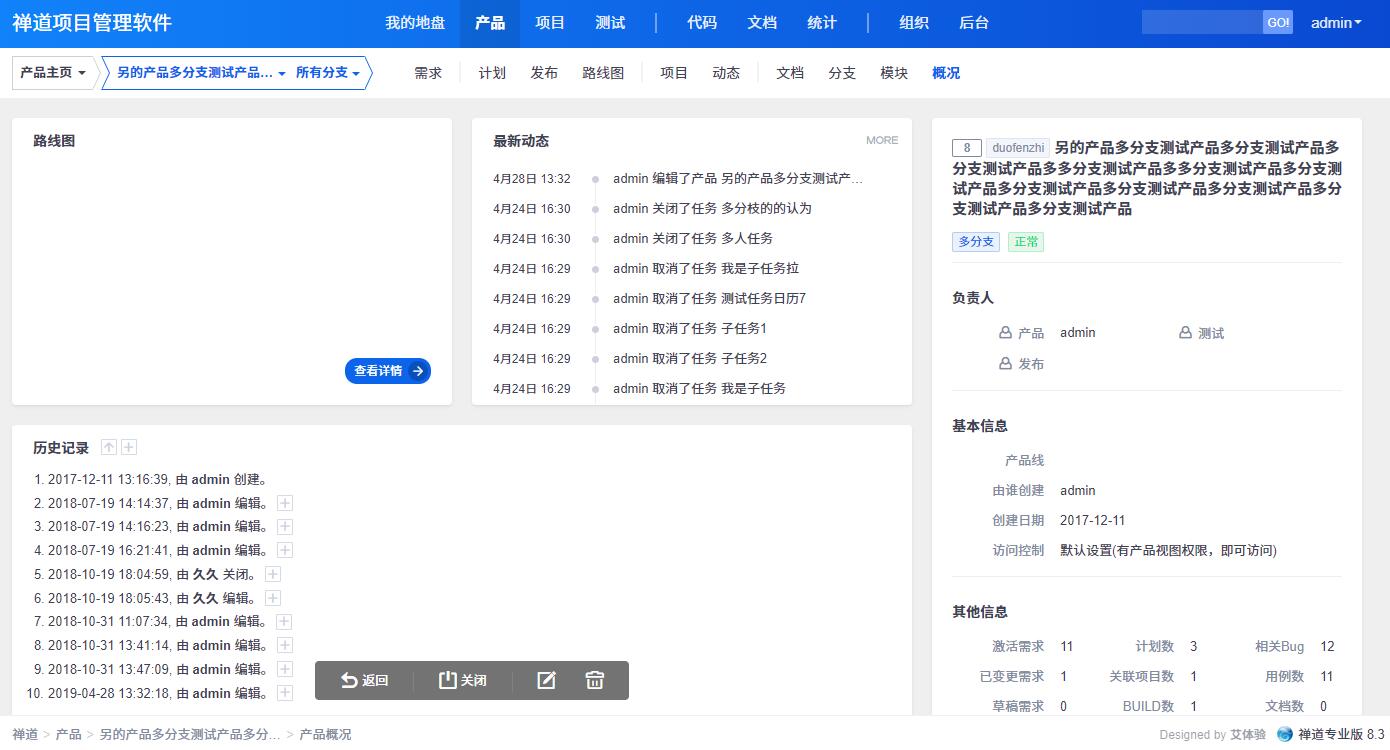Click the edit product pencil icon

[546, 680]
